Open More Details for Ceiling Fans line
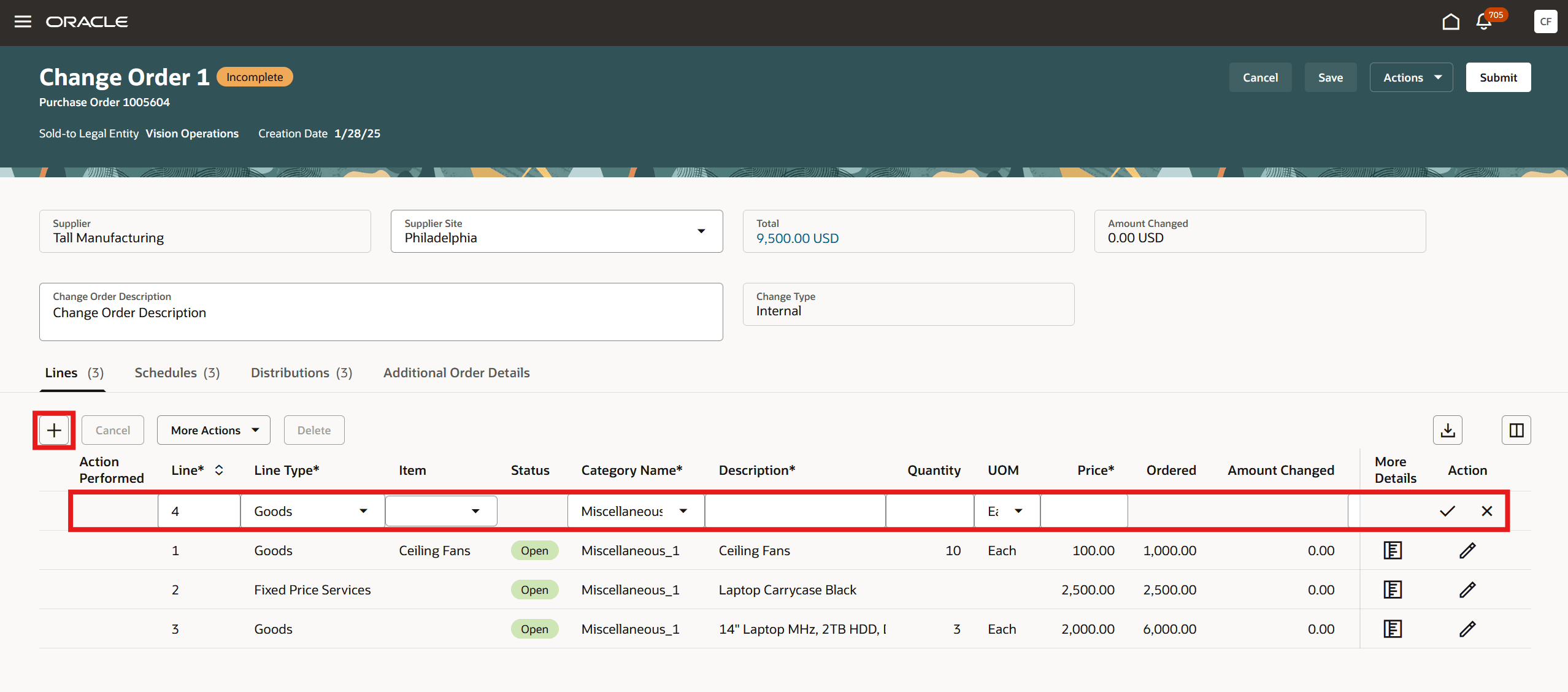1568x692 pixels. [1393, 550]
